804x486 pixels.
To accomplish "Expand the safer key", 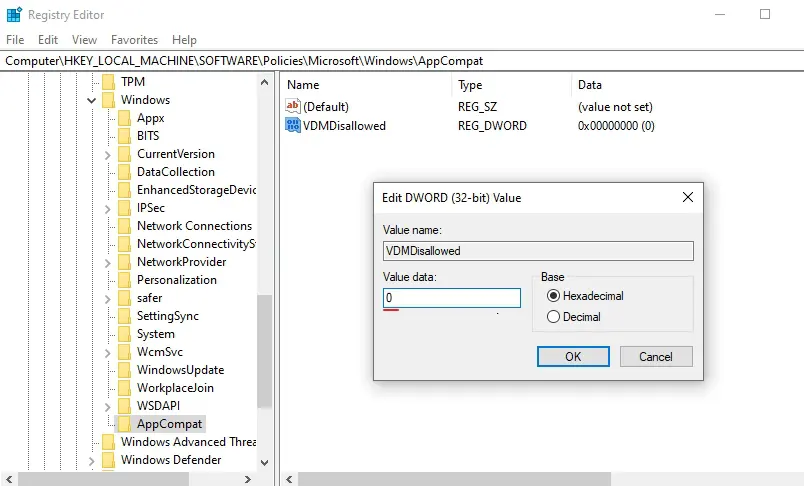I will click(x=108, y=298).
